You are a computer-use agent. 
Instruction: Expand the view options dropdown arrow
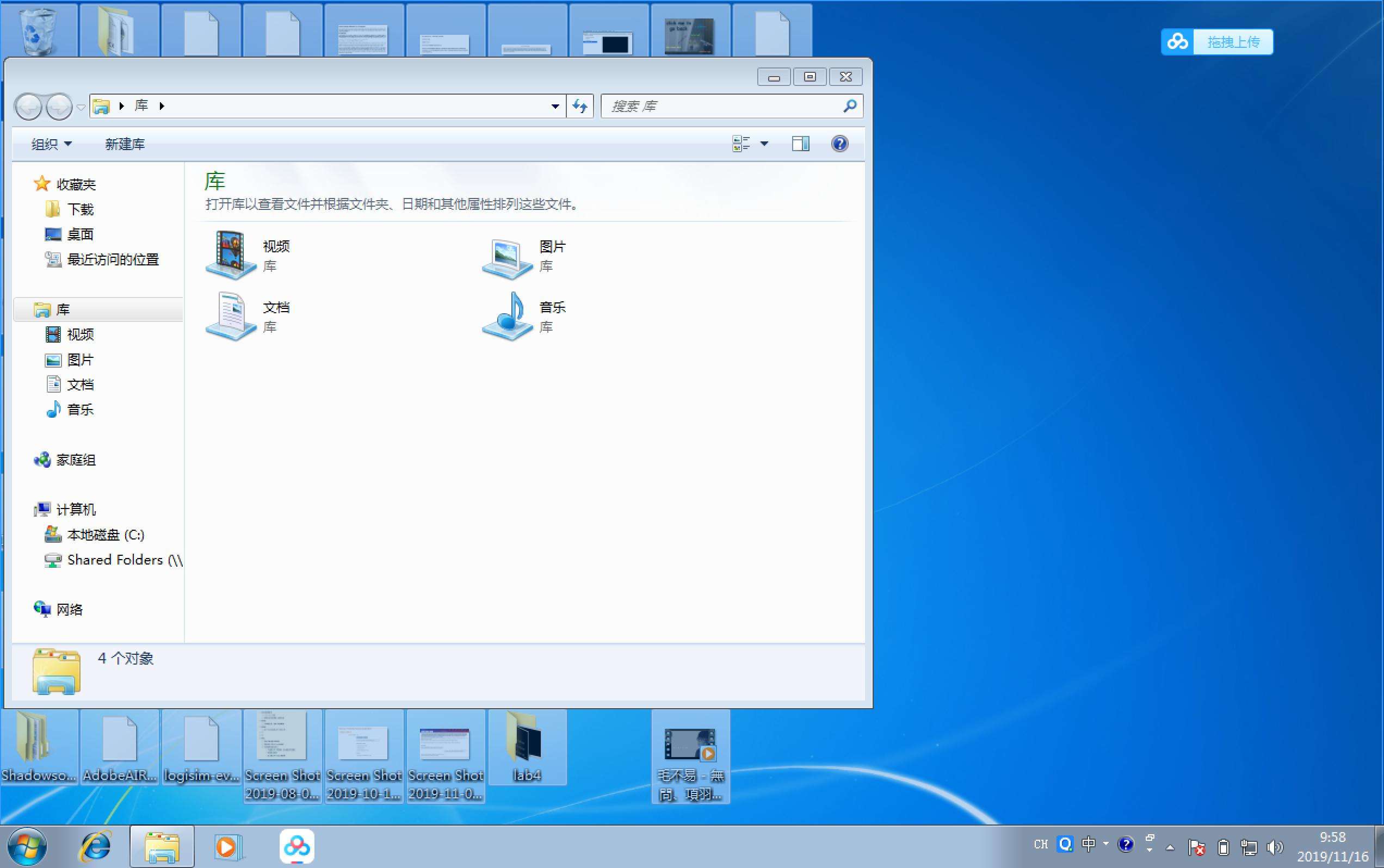tap(764, 144)
